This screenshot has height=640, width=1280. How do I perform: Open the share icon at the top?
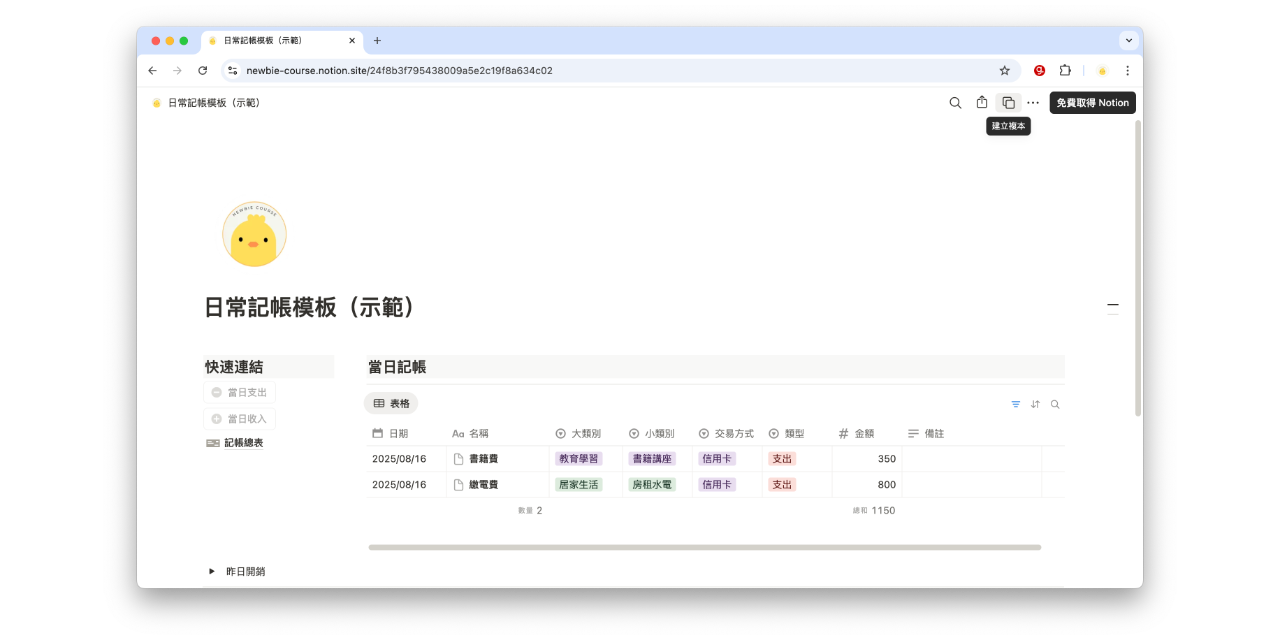coord(981,102)
